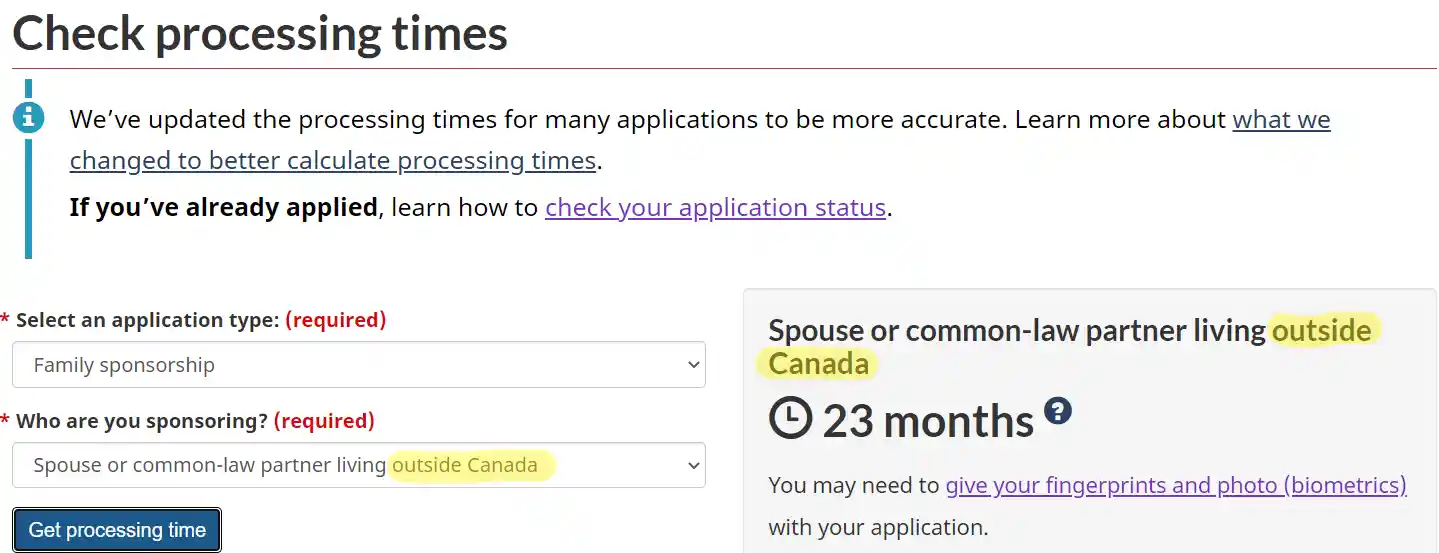Click '(required)' next to Select an application type

pyautogui.click(x=335, y=320)
